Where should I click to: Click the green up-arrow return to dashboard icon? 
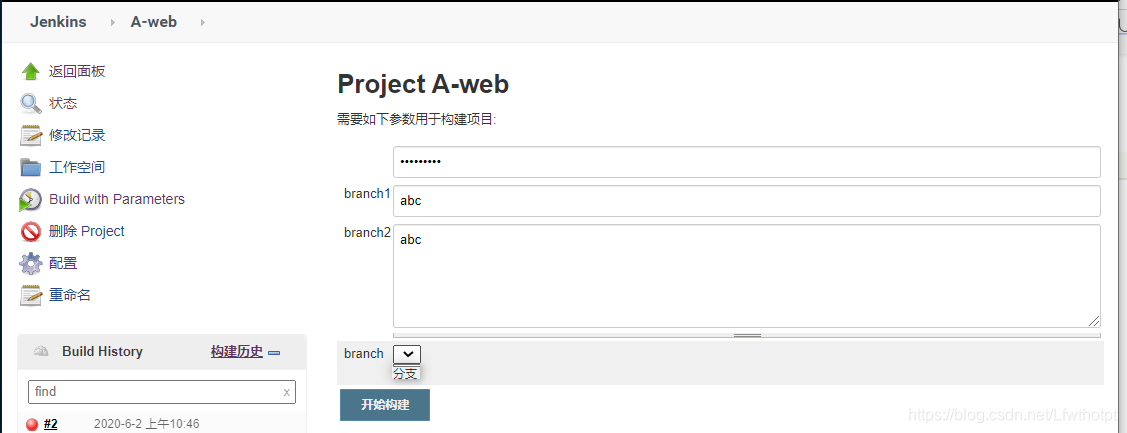pyautogui.click(x=31, y=72)
